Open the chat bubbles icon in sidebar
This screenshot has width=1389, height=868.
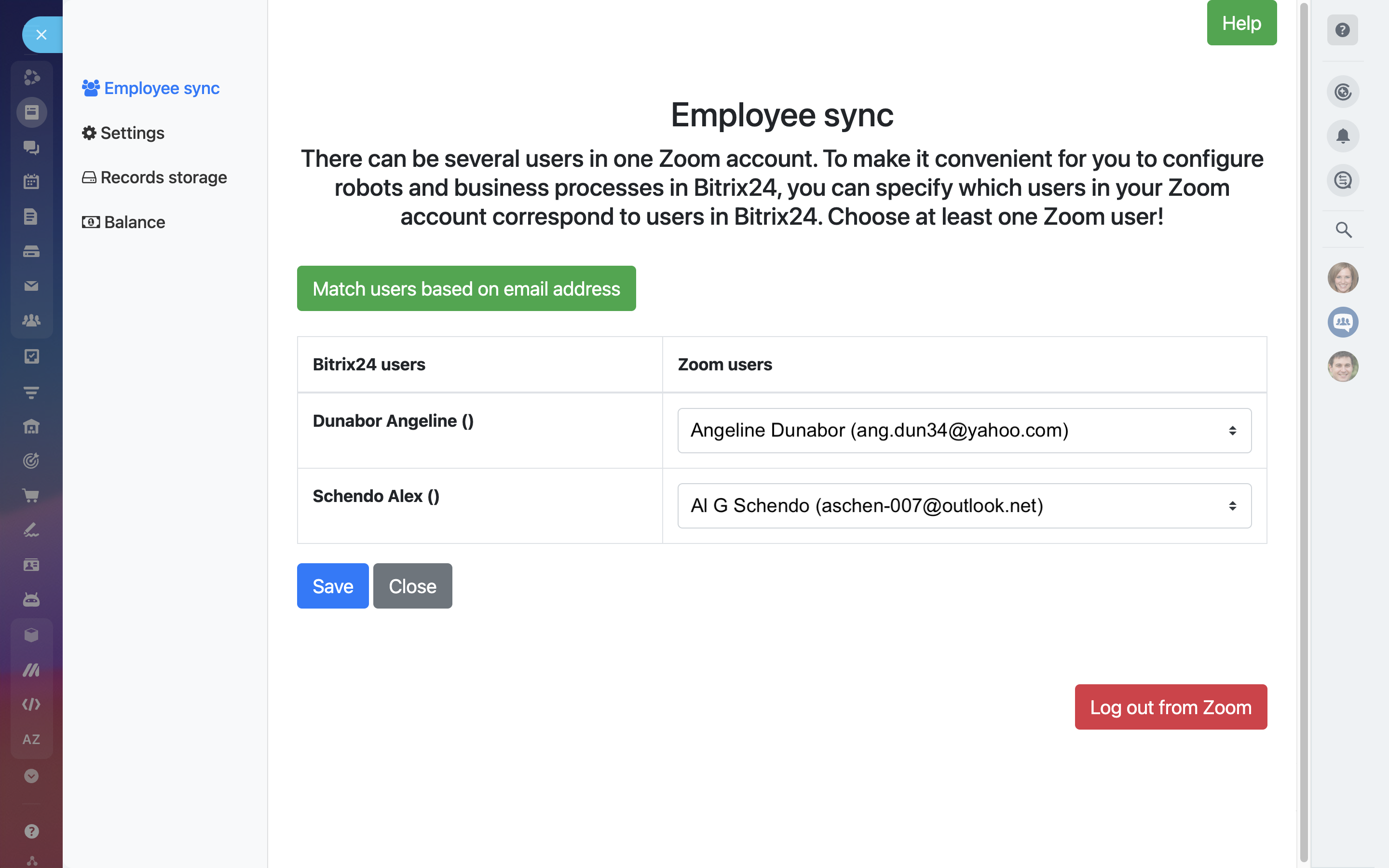pos(31,148)
